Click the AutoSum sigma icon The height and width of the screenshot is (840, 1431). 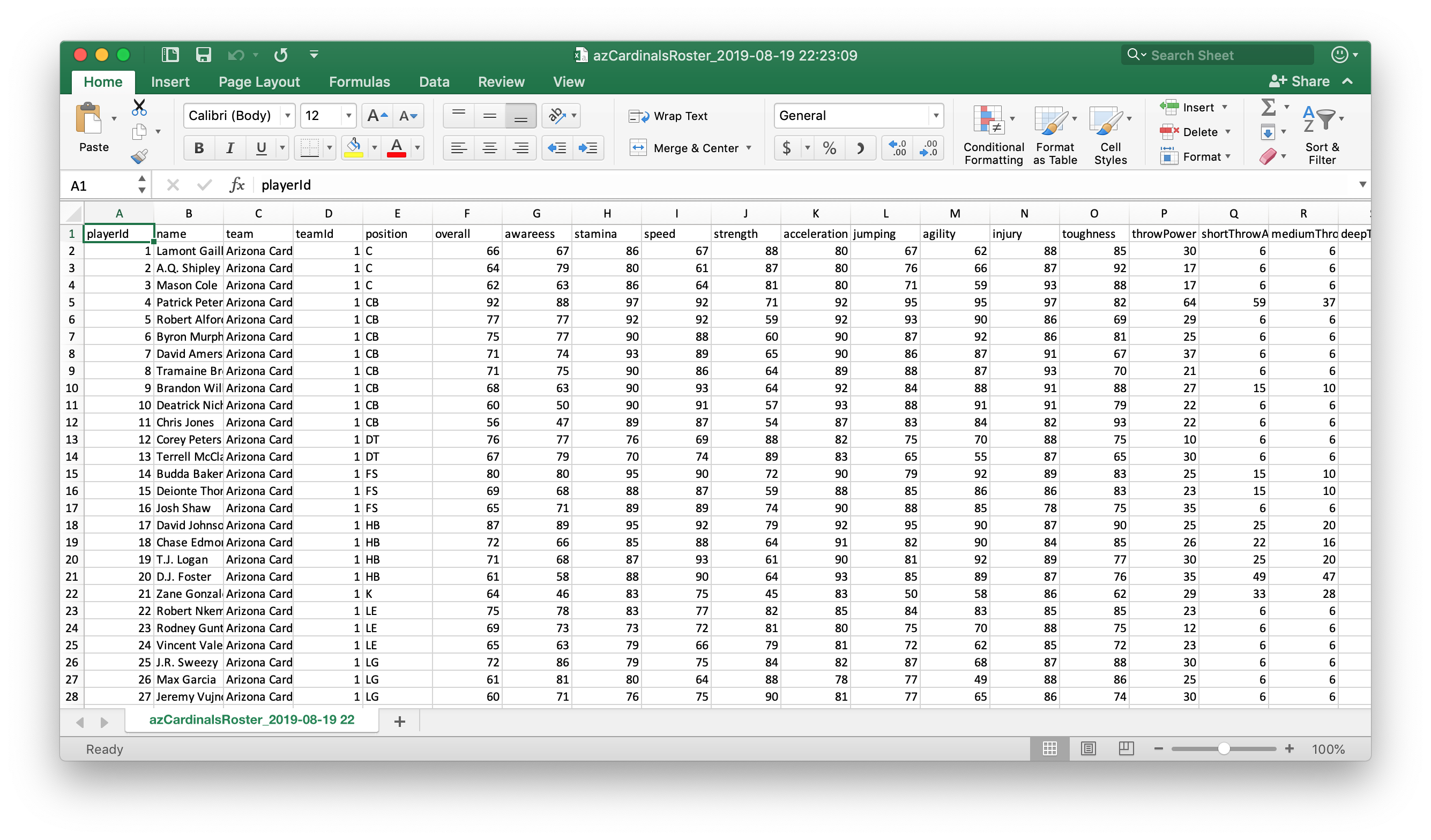(1268, 107)
